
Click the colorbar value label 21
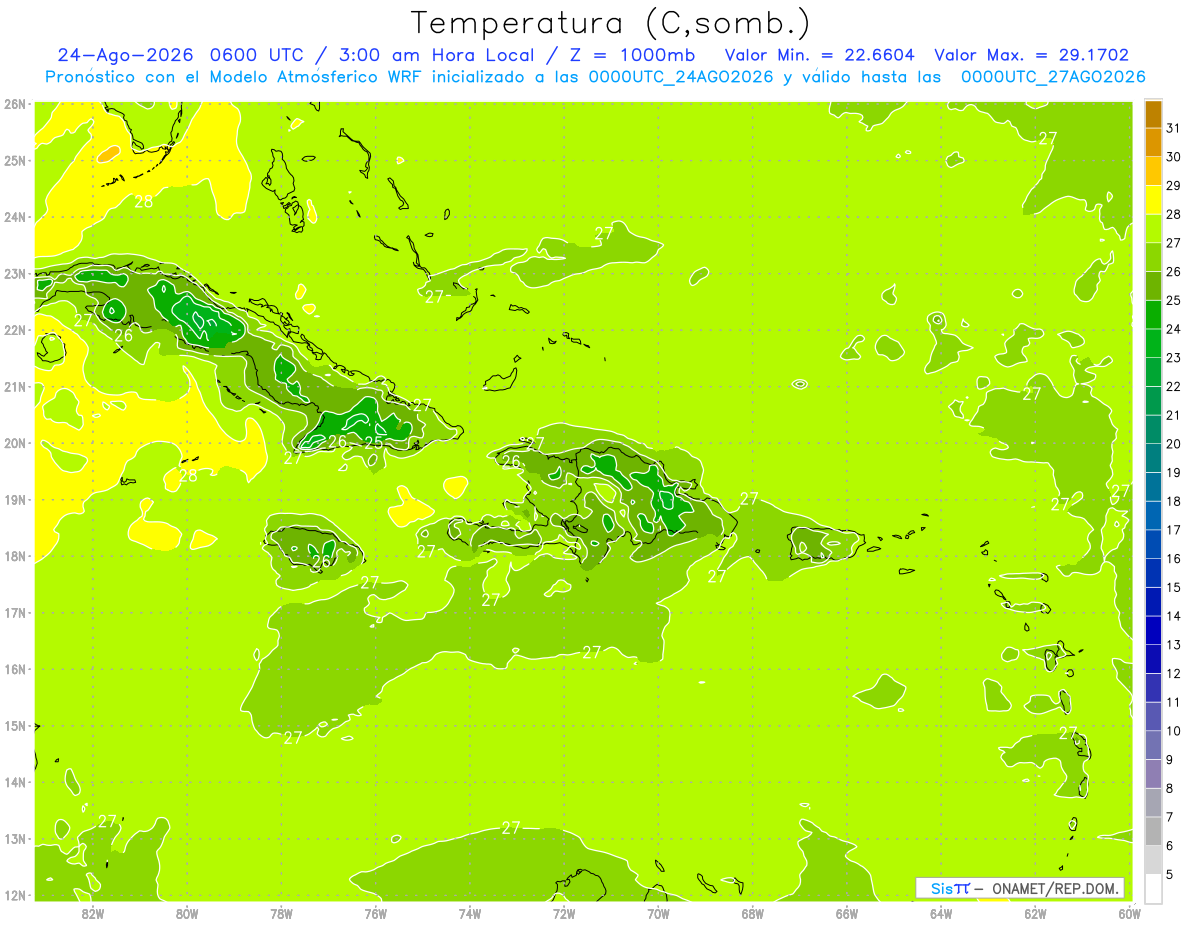click(1173, 415)
